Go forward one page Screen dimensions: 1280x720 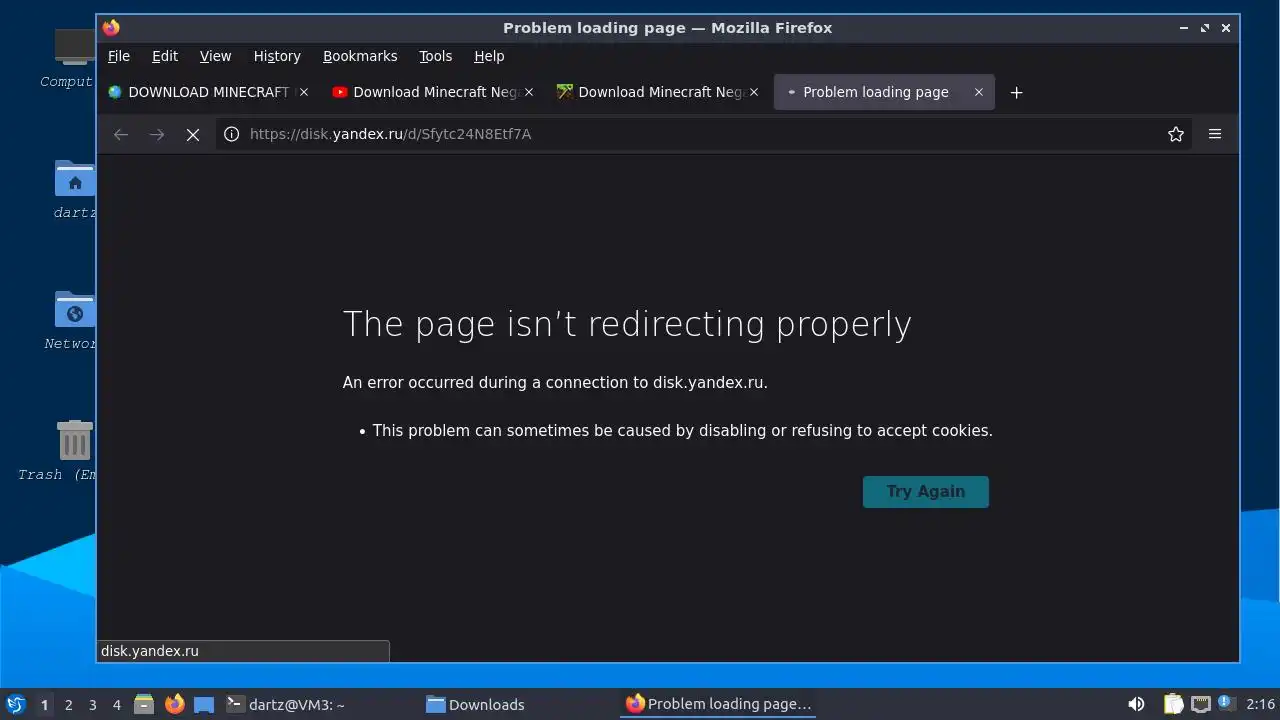point(157,134)
